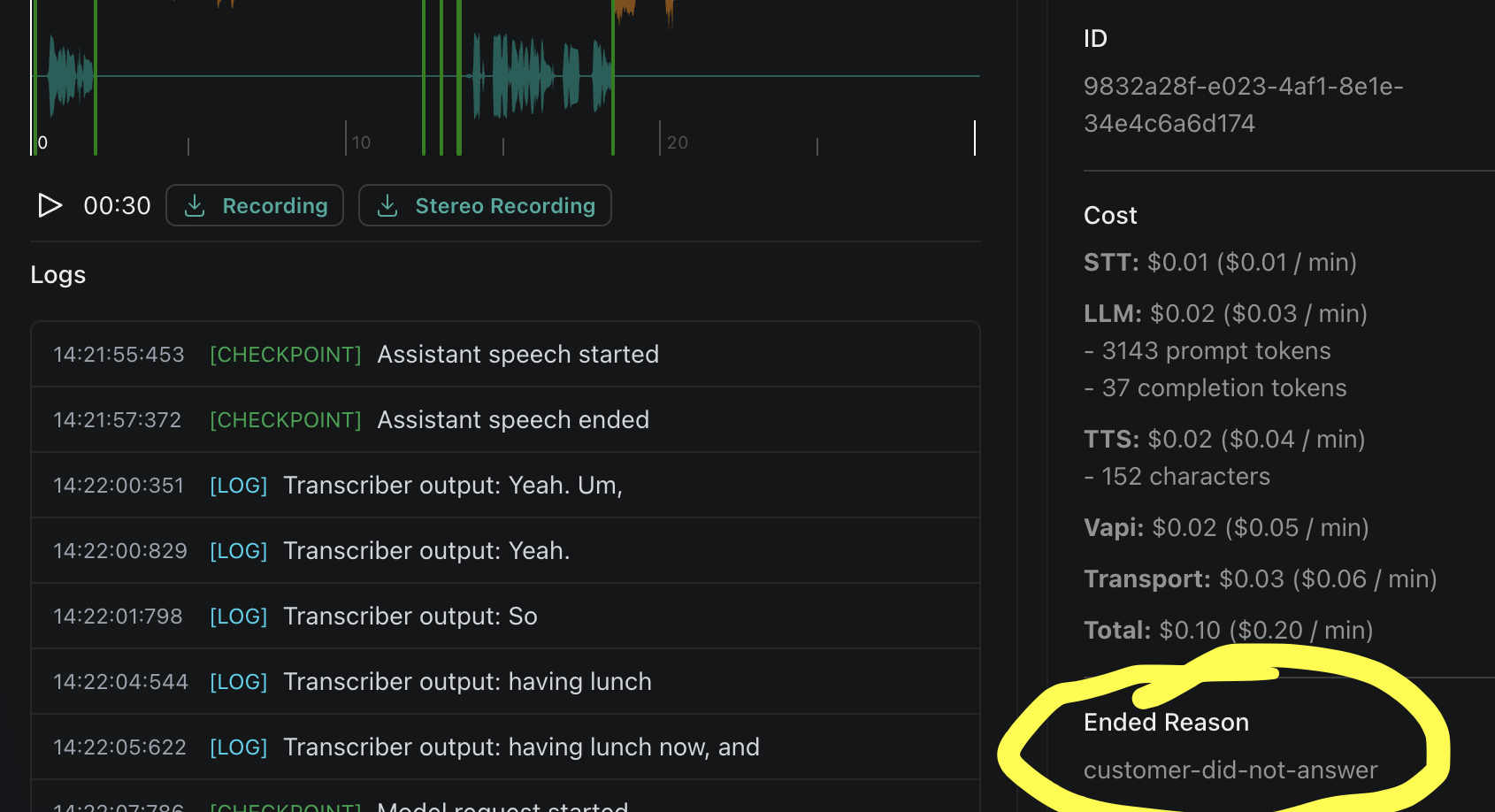This screenshot has width=1495, height=812.
Task: Click the customer-did-not-answer ended reason
Action: pyautogui.click(x=1230, y=770)
